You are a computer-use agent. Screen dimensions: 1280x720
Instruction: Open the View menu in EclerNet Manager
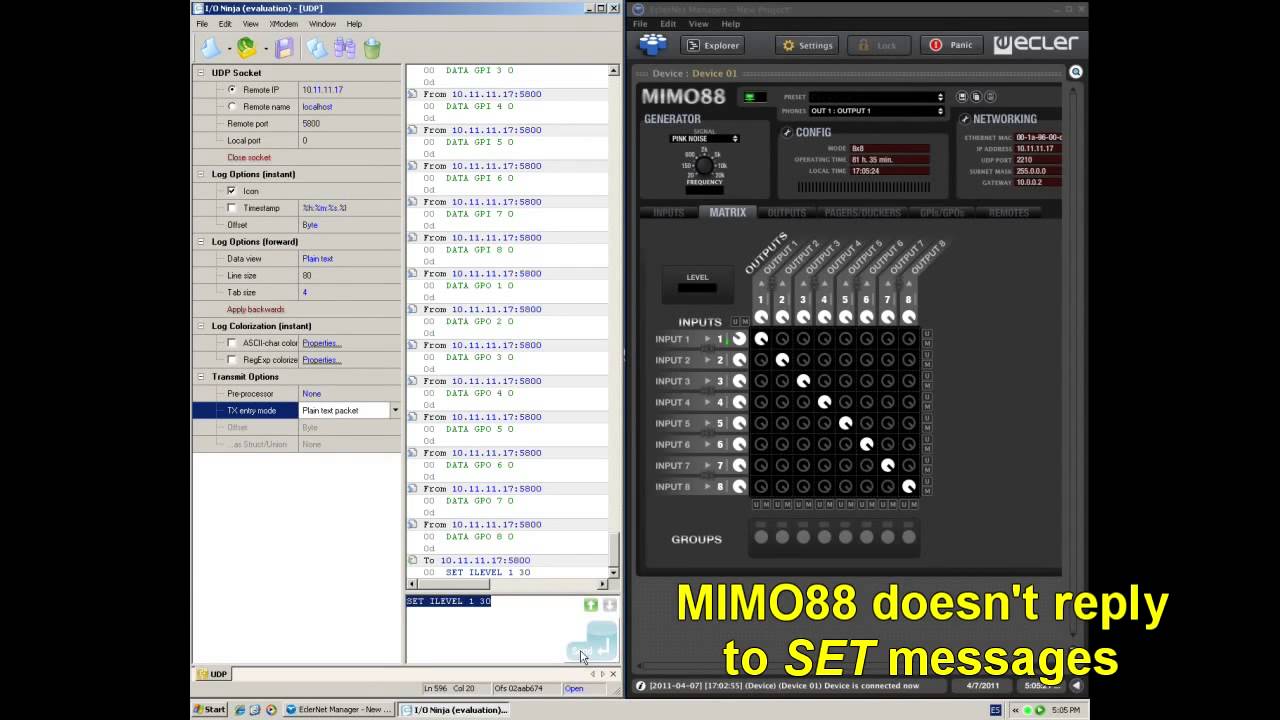tap(699, 24)
